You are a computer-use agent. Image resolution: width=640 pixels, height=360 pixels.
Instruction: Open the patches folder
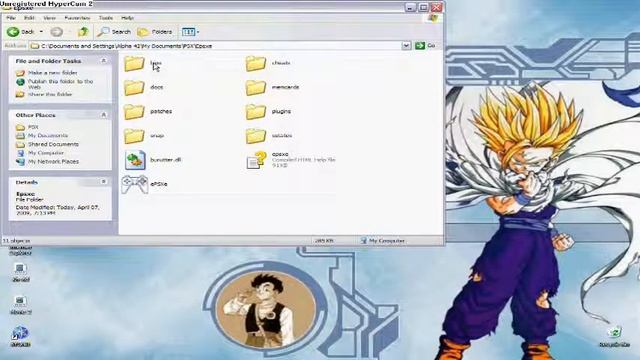134,111
